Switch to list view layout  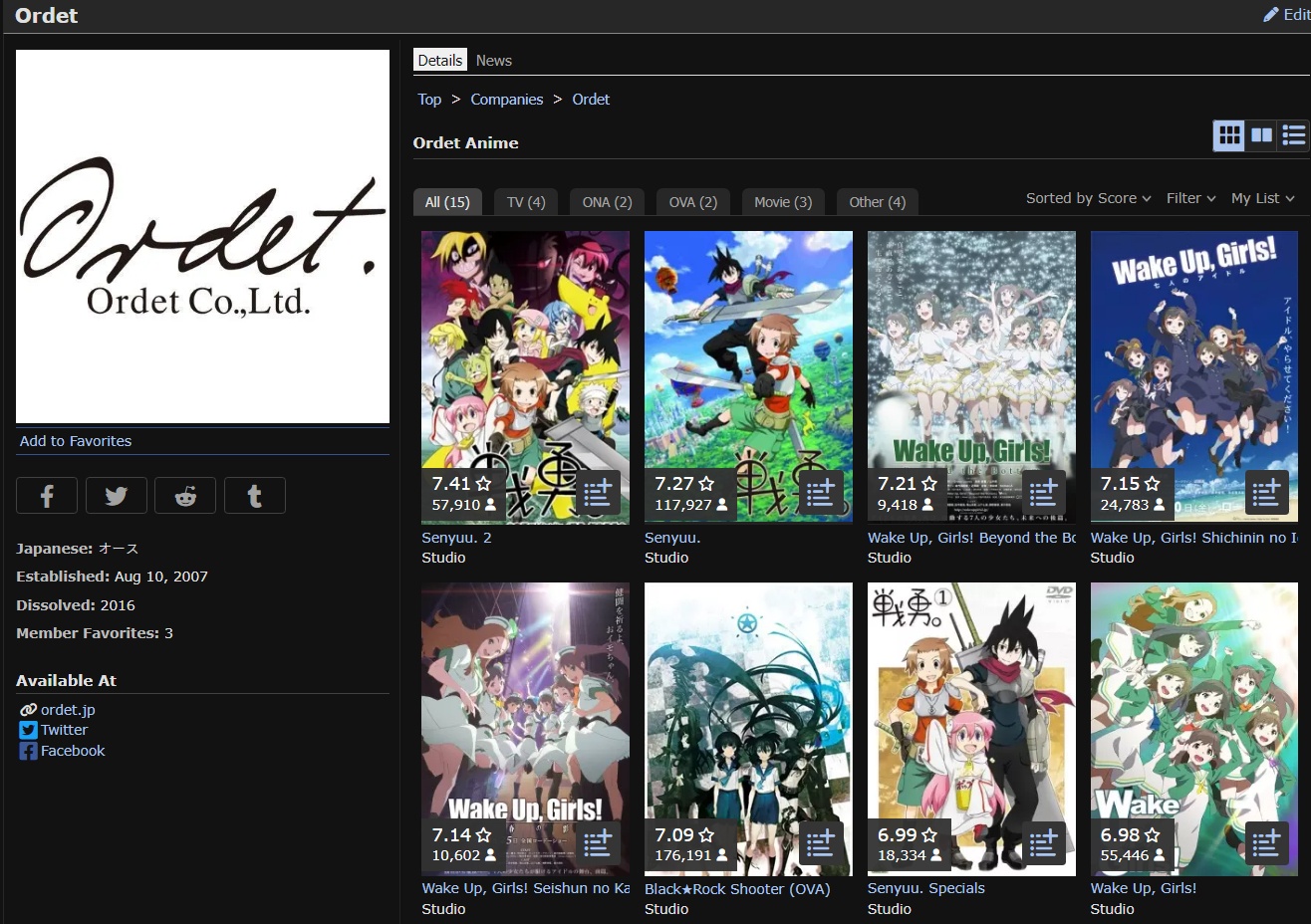coord(1293,135)
